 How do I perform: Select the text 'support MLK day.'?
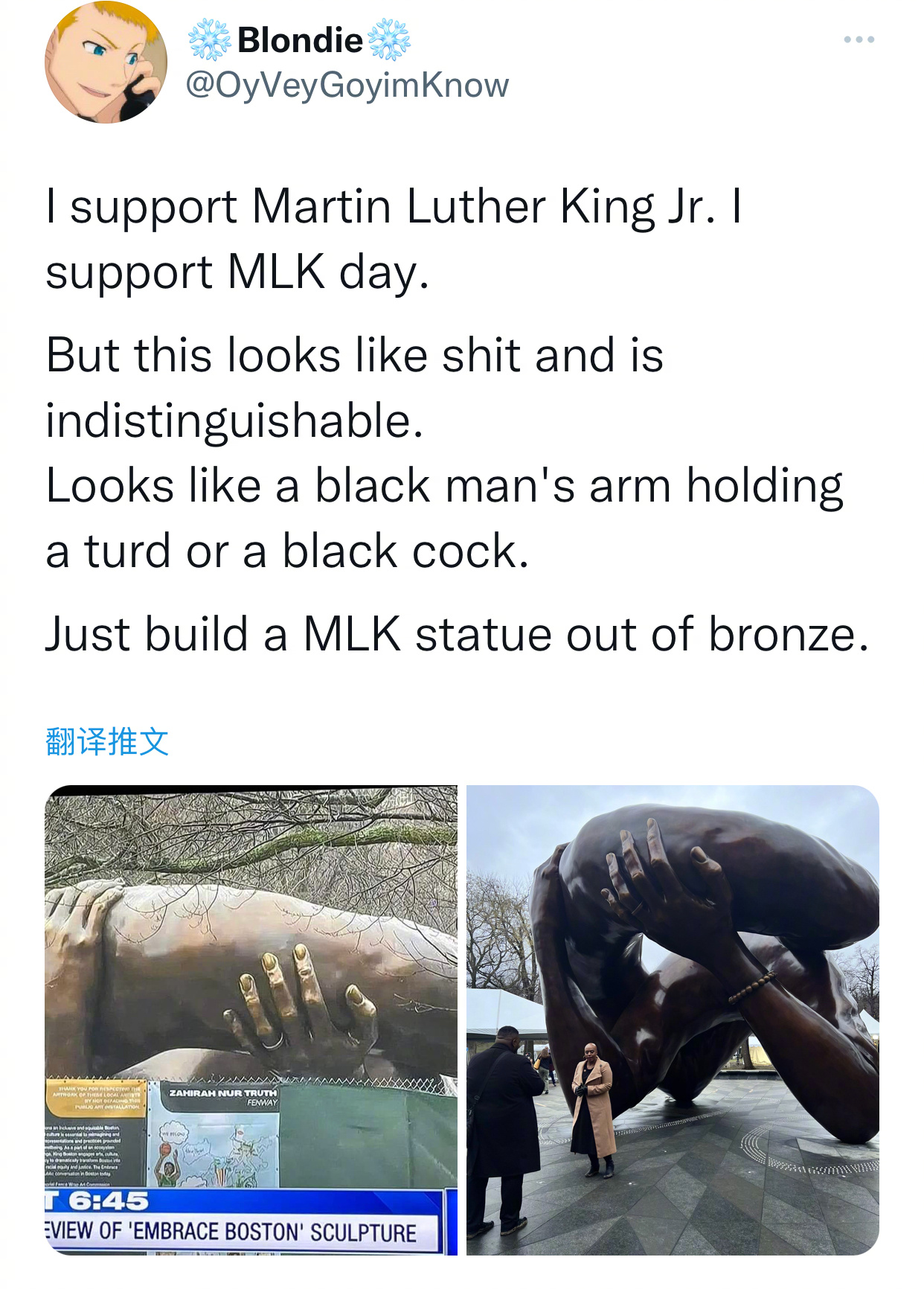point(237,272)
